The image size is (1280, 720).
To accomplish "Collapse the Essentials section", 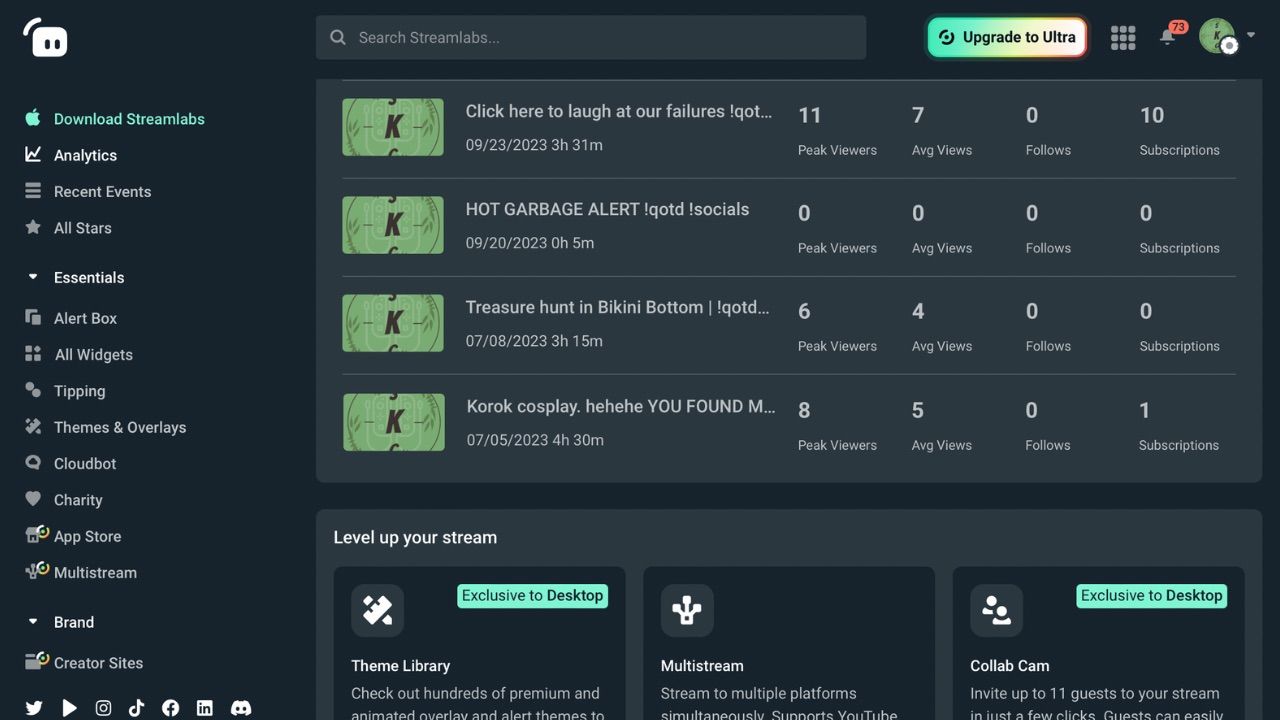I will click(x=32, y=277).
